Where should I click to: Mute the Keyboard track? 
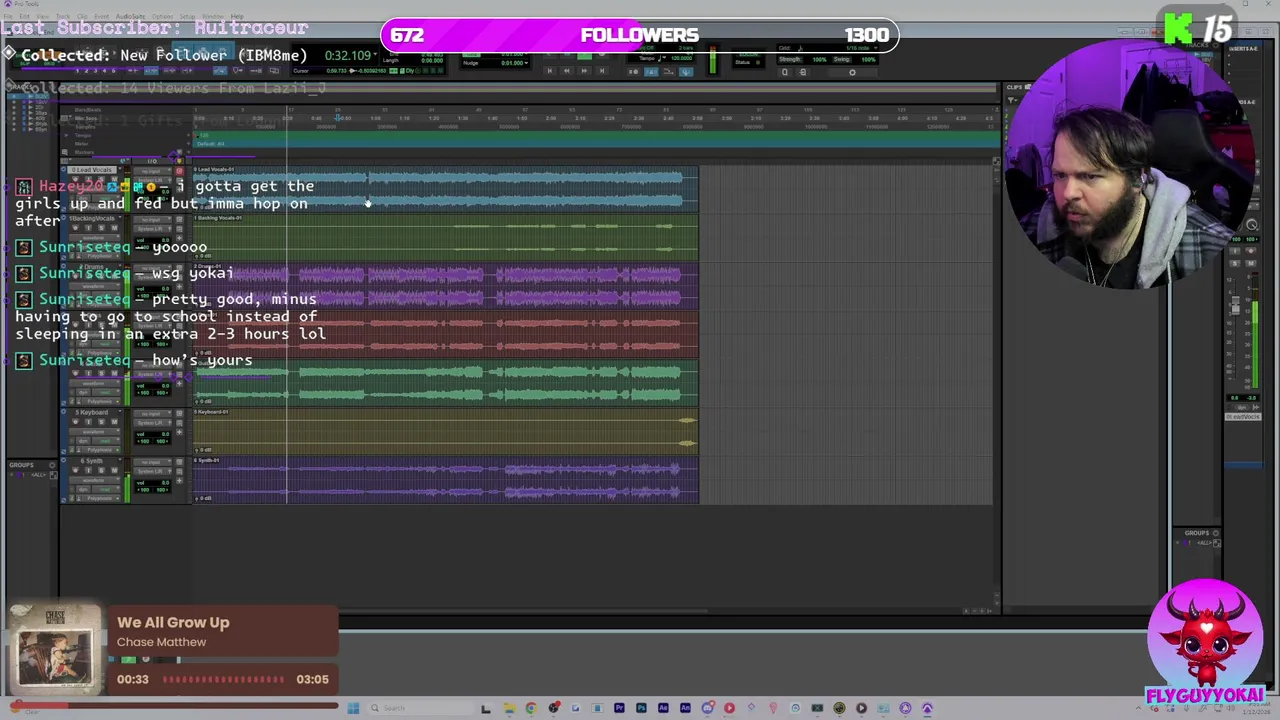[x=114, y=422]
